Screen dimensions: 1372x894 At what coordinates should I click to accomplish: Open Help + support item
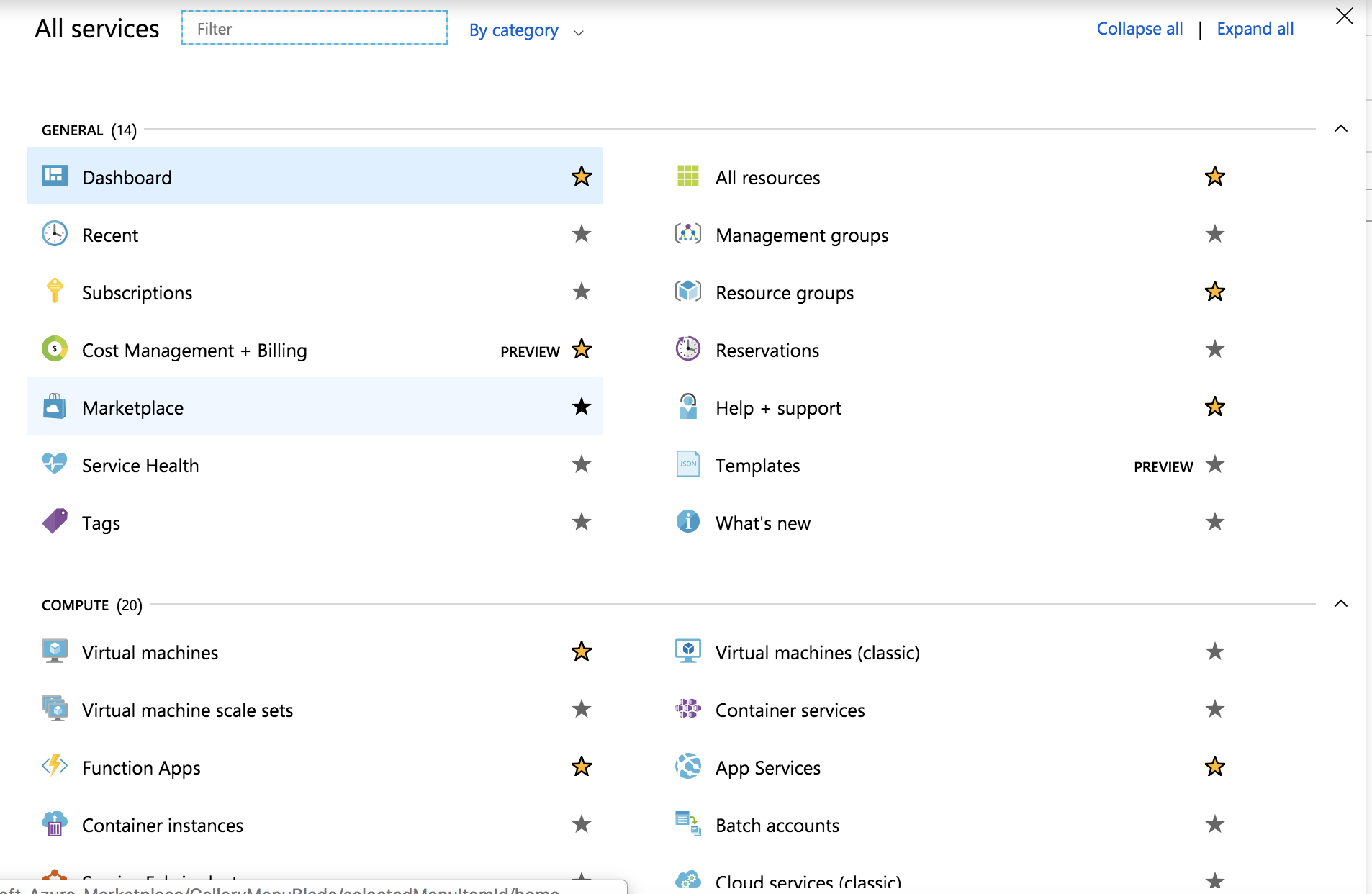point(777,408)
